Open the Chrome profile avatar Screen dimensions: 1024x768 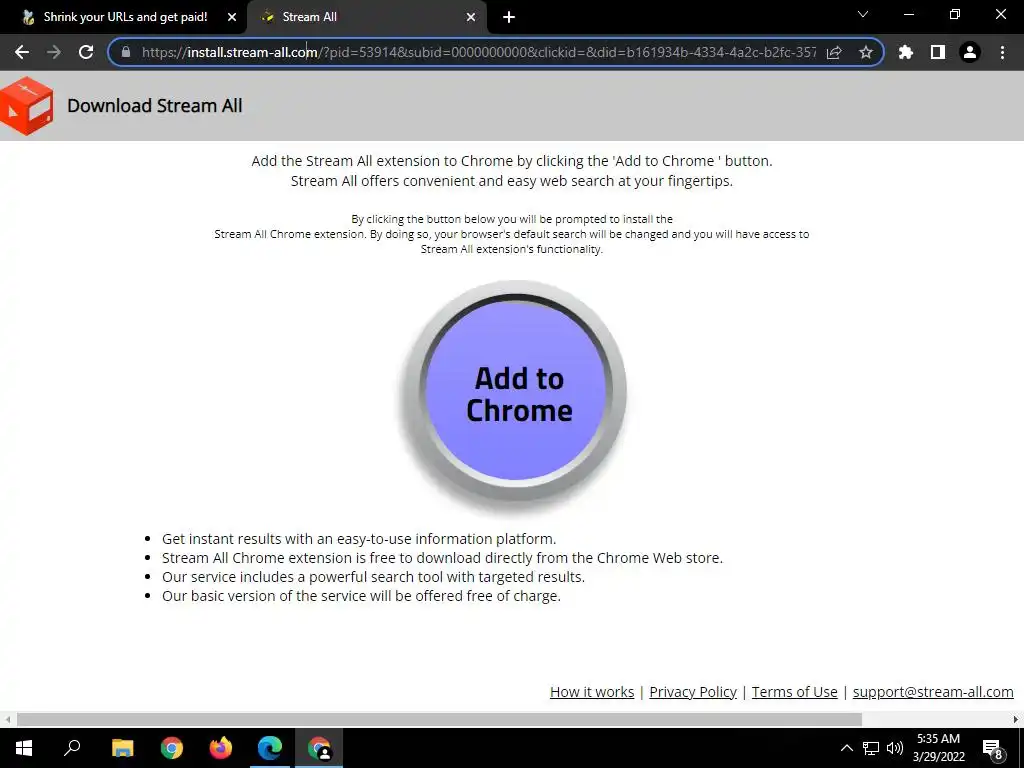[970, 52]
